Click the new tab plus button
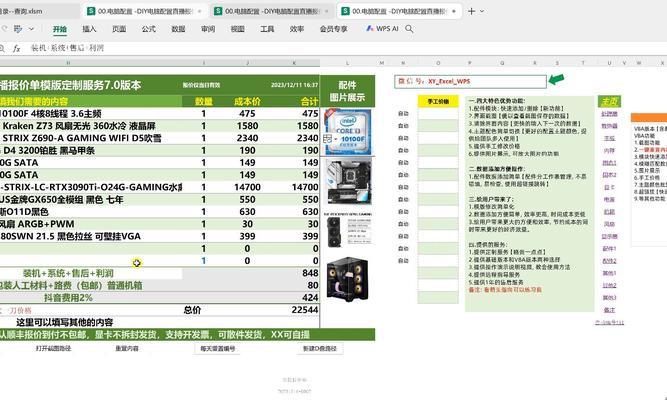 [x=471, y=11]
